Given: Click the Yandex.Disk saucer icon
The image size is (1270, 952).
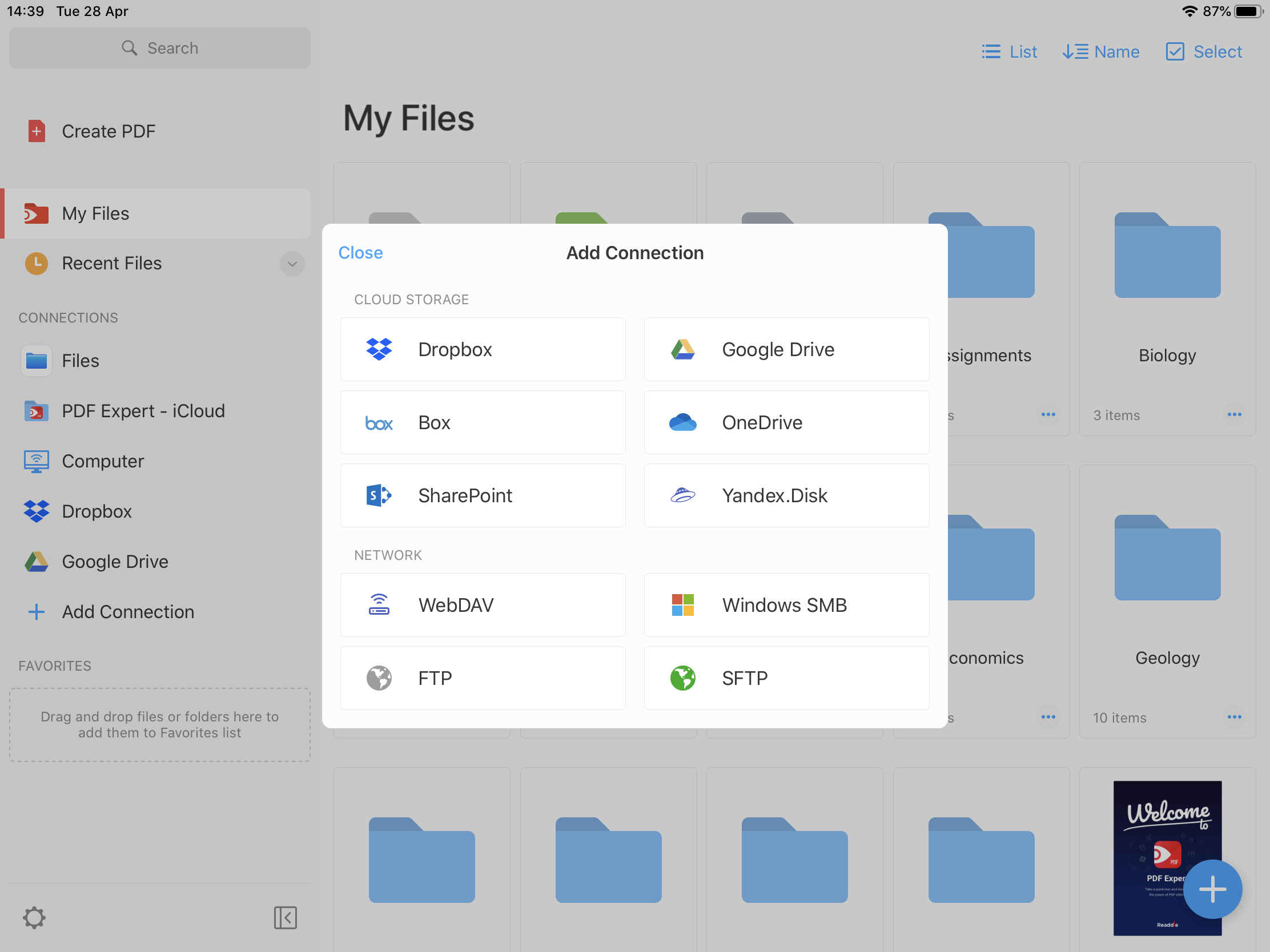Looking at the screenshot, I should coord(682,495).
